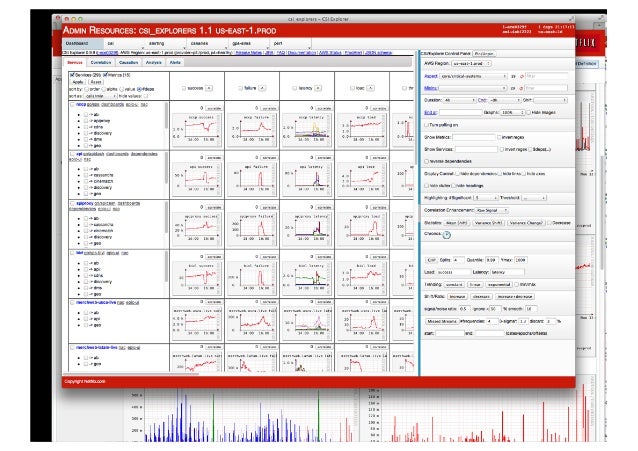This screenshot has height=451, width=638.
Task: Check 'hide values' checkbox
Action: (145, 96)
